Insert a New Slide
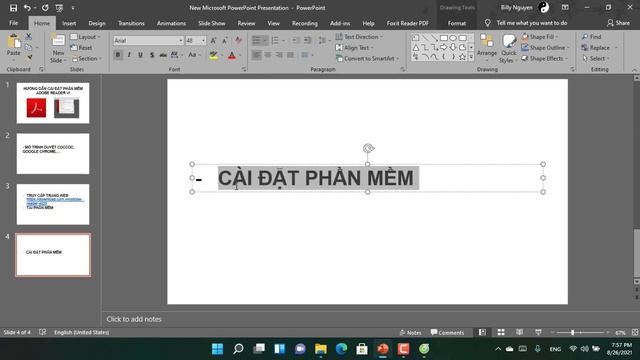 [58, 48]
